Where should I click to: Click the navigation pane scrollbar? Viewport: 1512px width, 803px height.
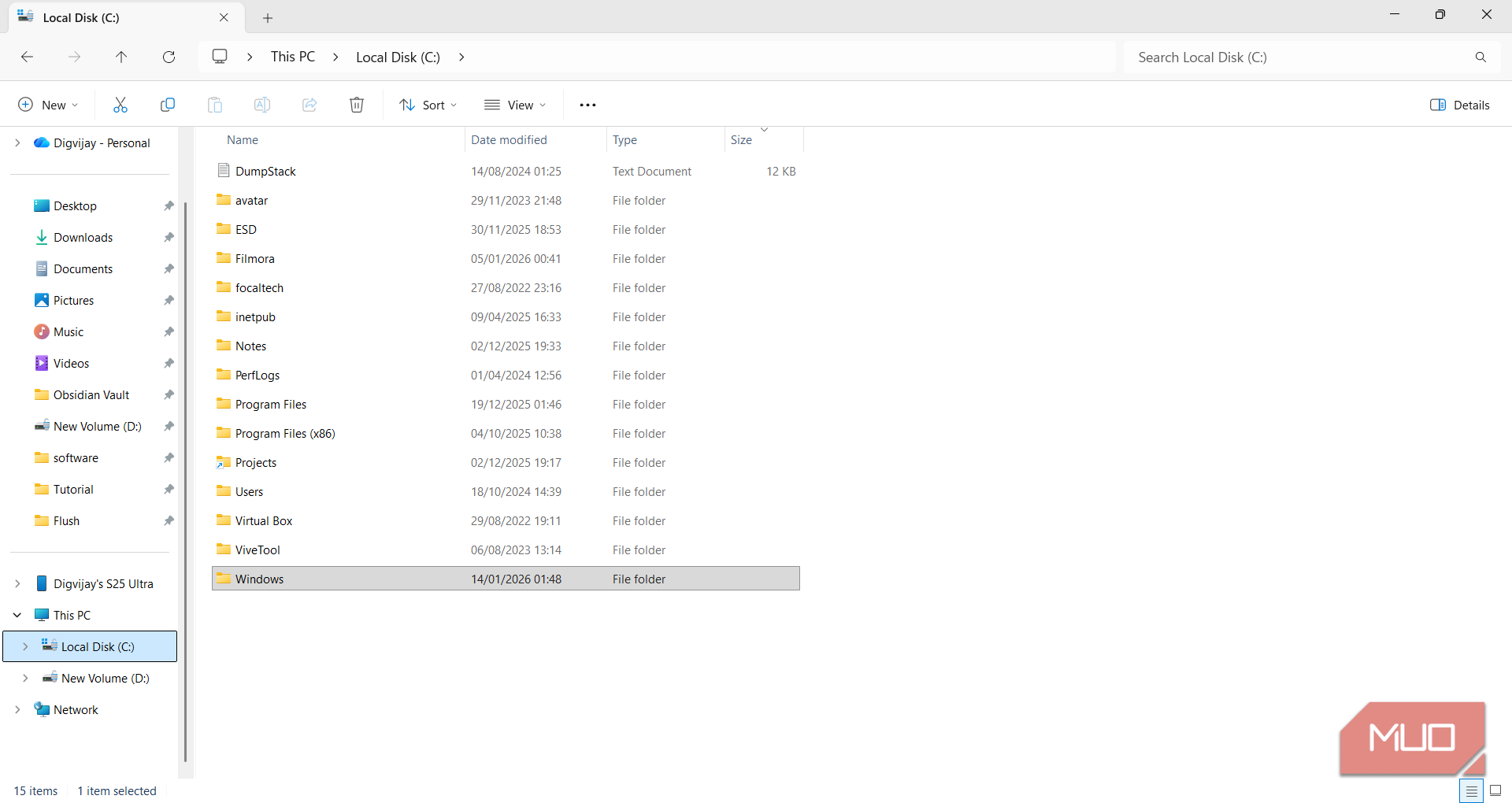click(x=185, y=480)
